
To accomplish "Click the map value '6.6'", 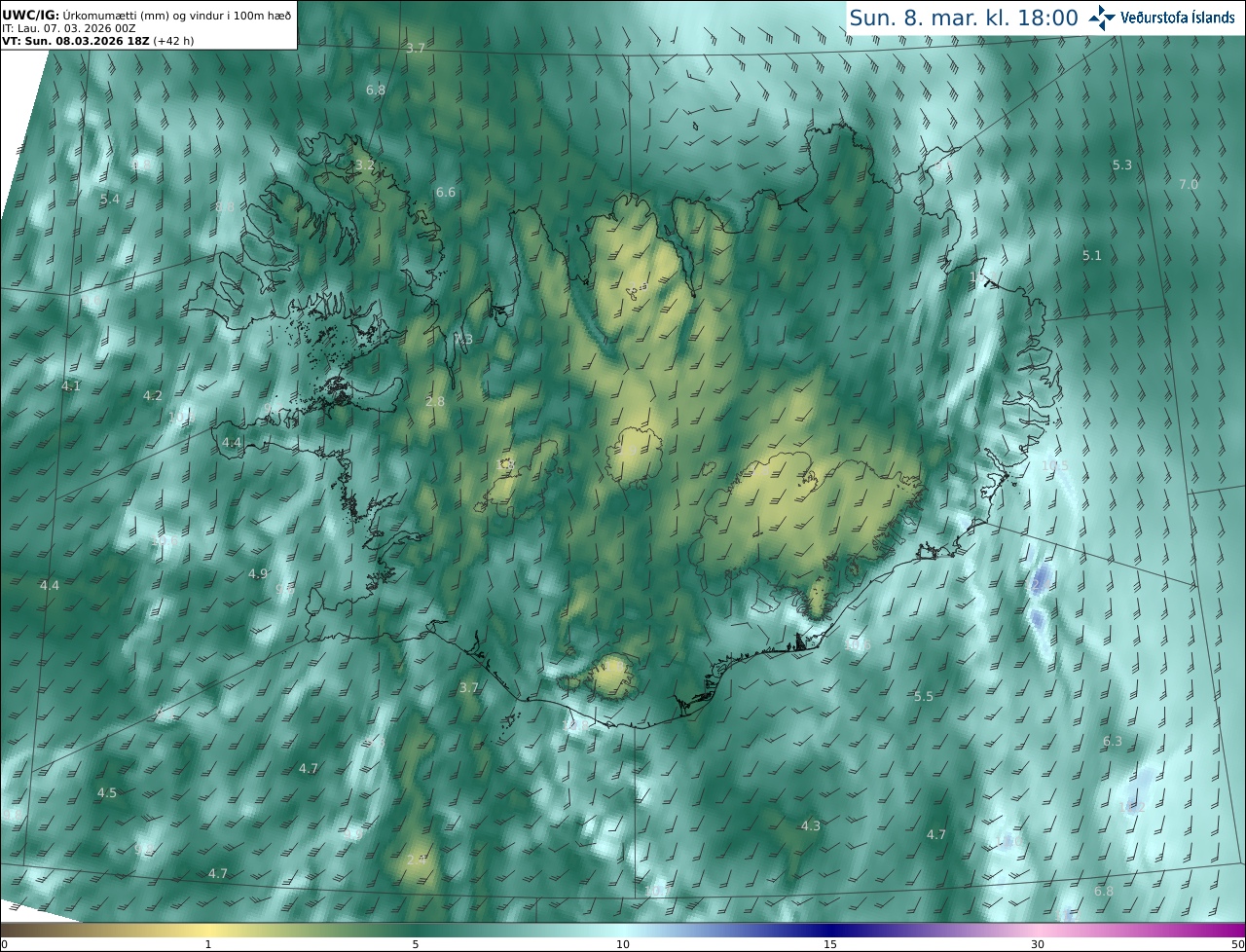I will point(446,193).
